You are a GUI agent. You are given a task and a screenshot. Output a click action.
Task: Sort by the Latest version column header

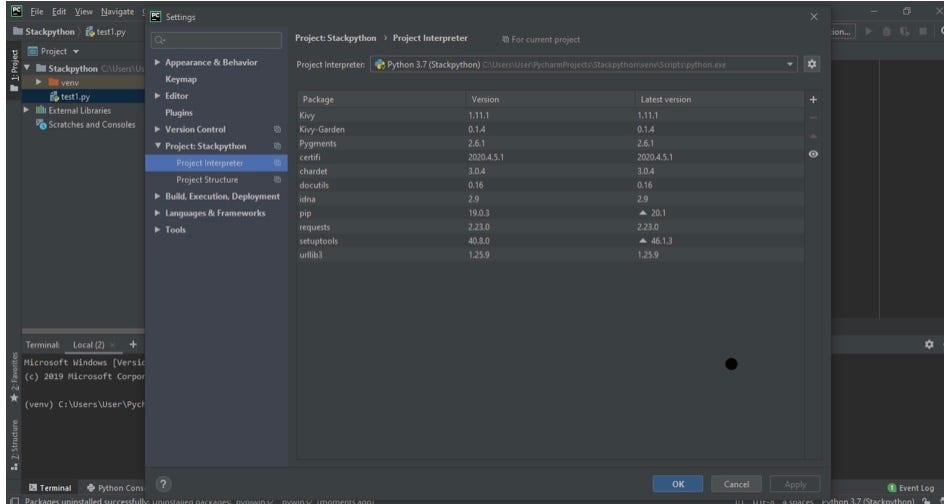[x=719, y=99]
